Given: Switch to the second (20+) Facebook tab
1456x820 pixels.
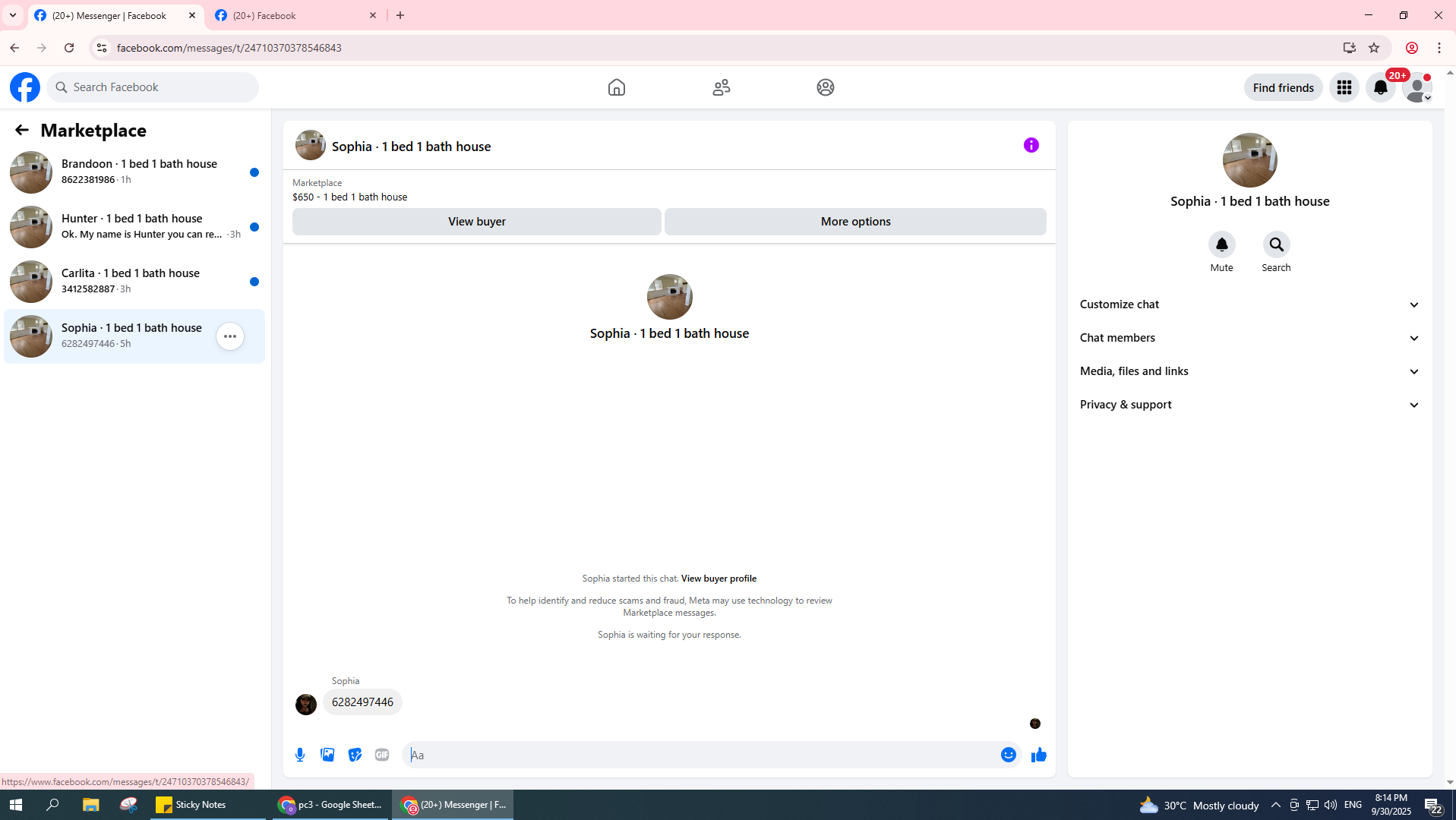Looking at the screenshot, I should [x=296, y=15].
